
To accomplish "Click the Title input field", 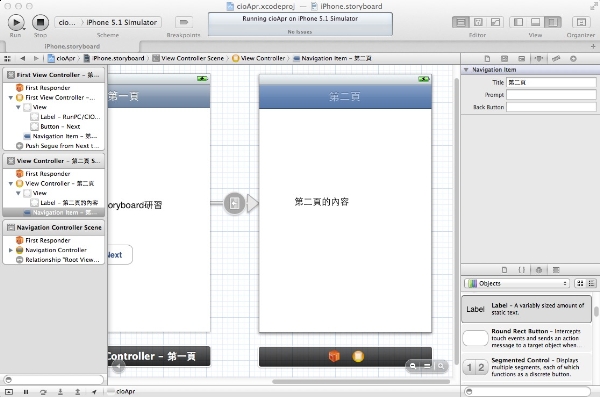I will pos(551,82).
